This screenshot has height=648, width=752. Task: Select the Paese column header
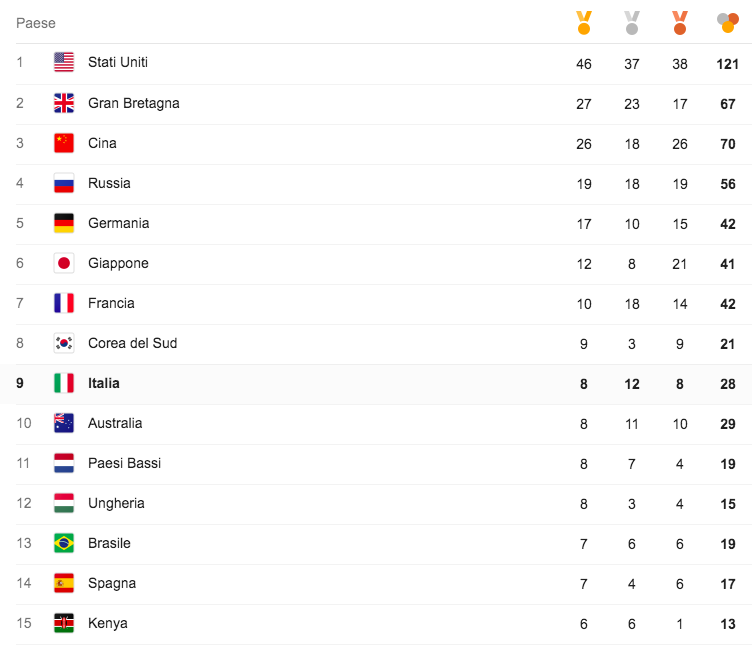coord(36,23)
